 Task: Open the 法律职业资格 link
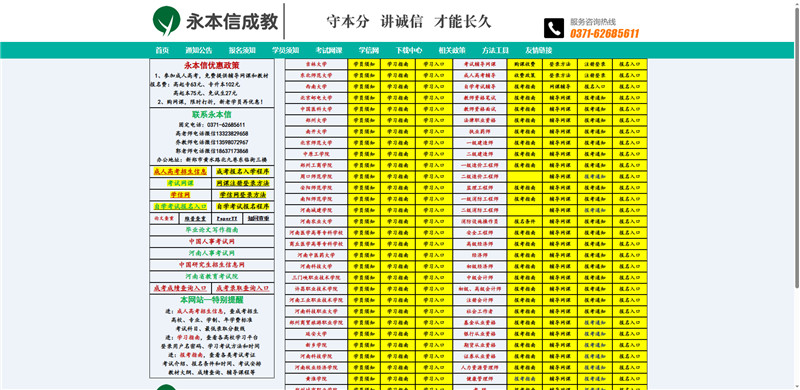click(x=480, y=120)
